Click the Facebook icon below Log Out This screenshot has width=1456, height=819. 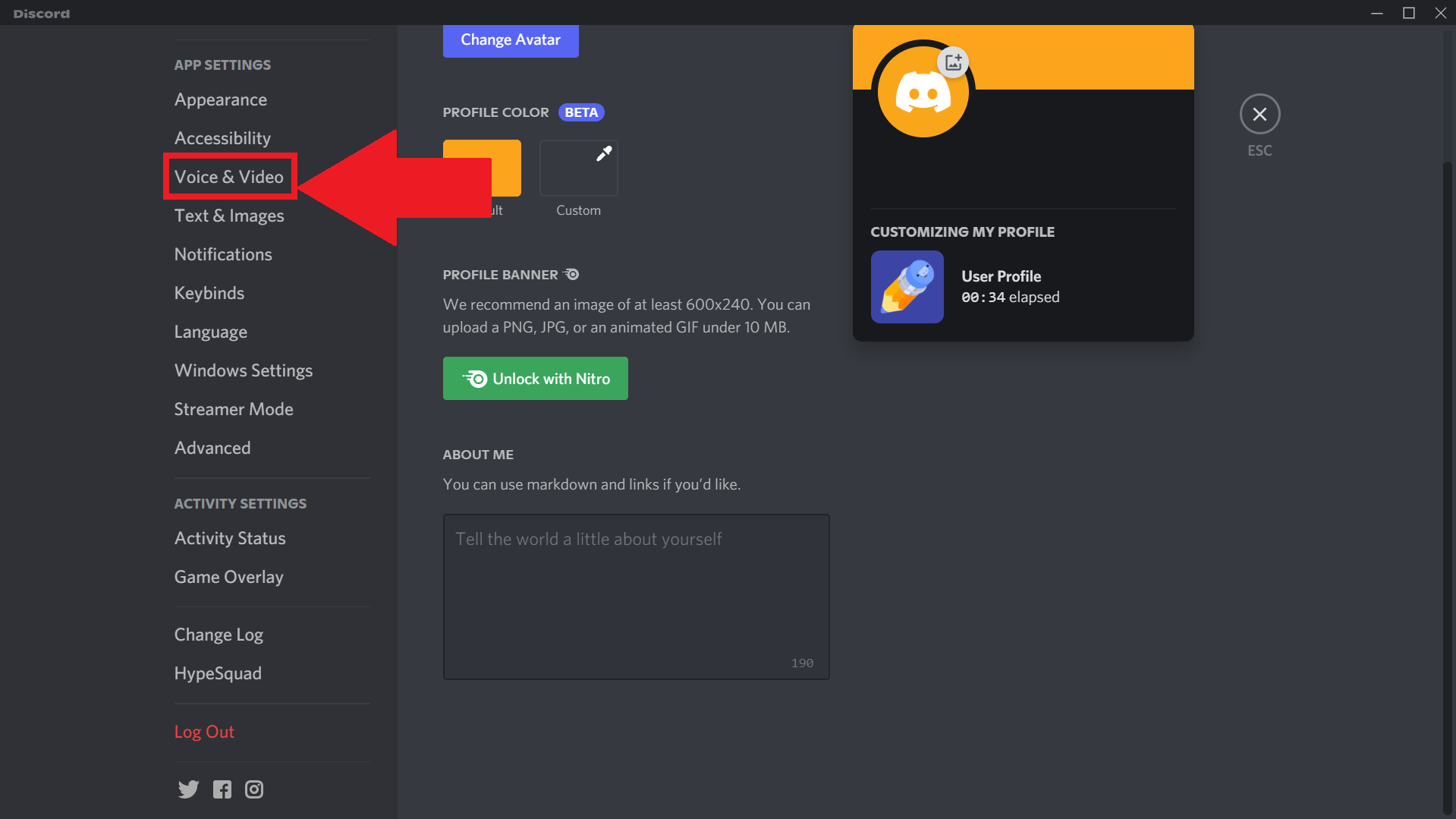coord(222,789)
